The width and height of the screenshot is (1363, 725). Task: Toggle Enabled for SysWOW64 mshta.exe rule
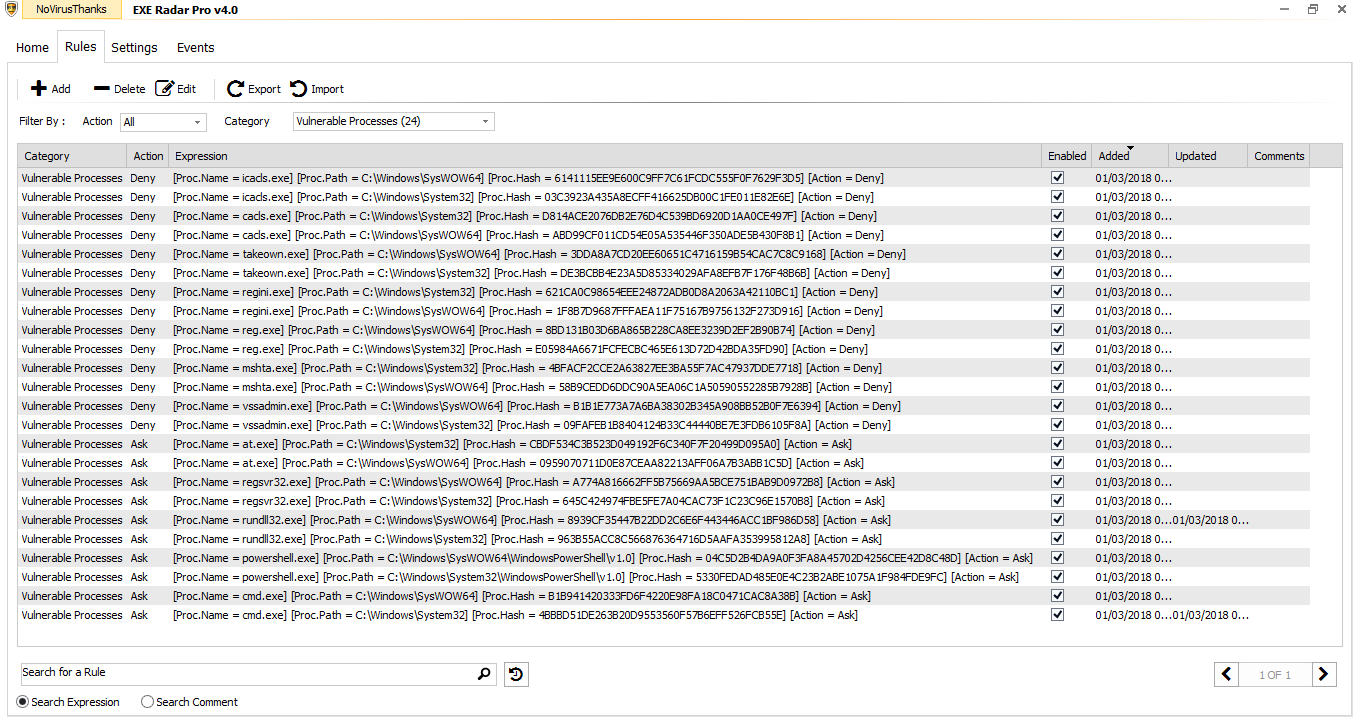point(1058,387)
